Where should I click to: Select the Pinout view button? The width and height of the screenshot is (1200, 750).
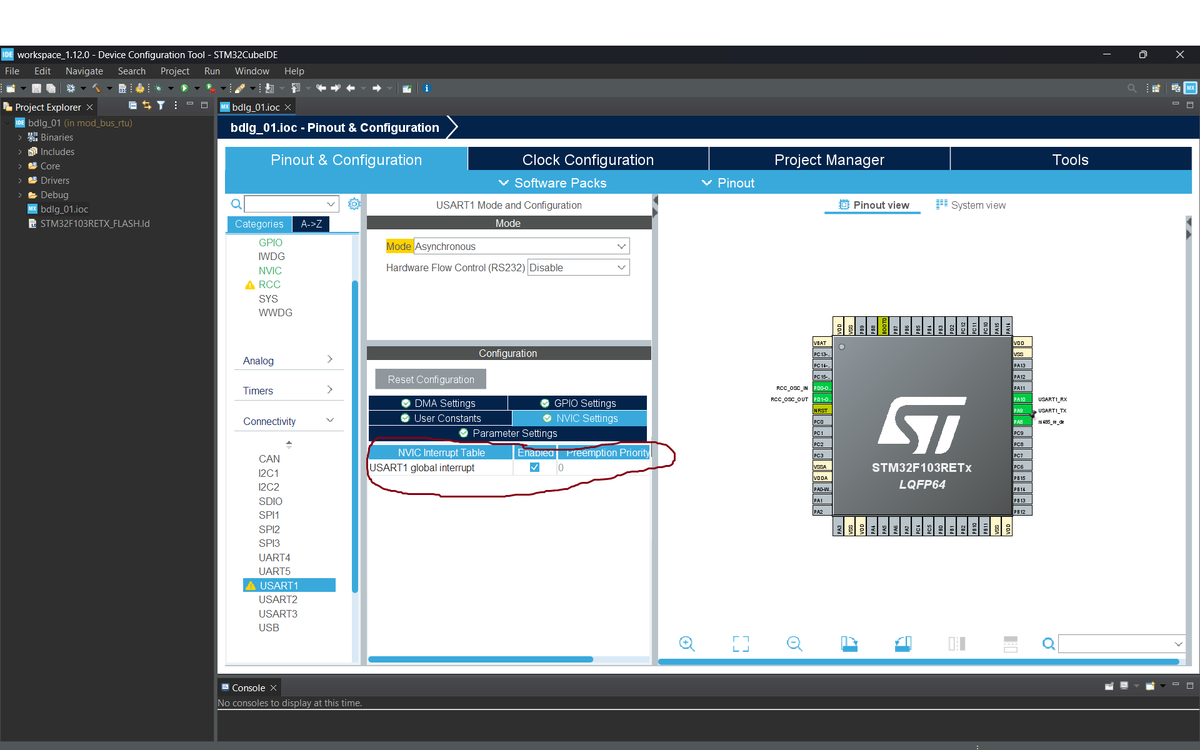(x=874, y=205)
